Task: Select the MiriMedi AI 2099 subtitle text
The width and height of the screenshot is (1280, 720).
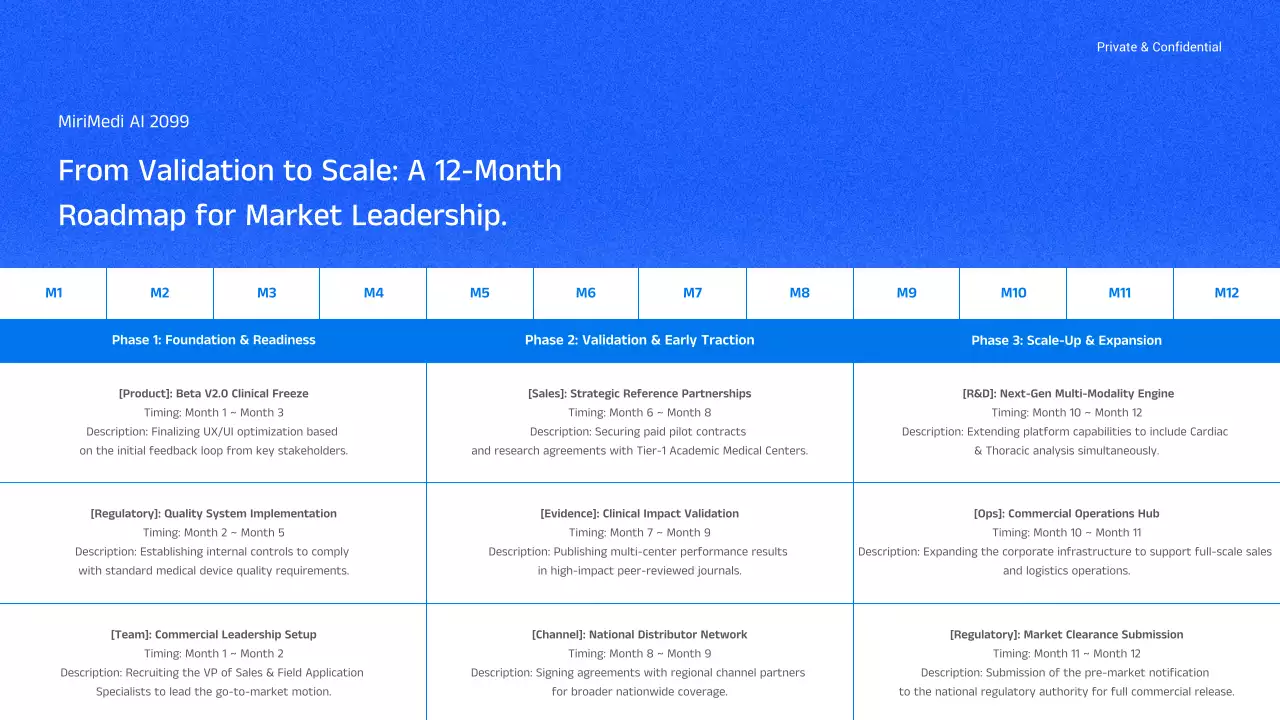Action: coord(124,121)
